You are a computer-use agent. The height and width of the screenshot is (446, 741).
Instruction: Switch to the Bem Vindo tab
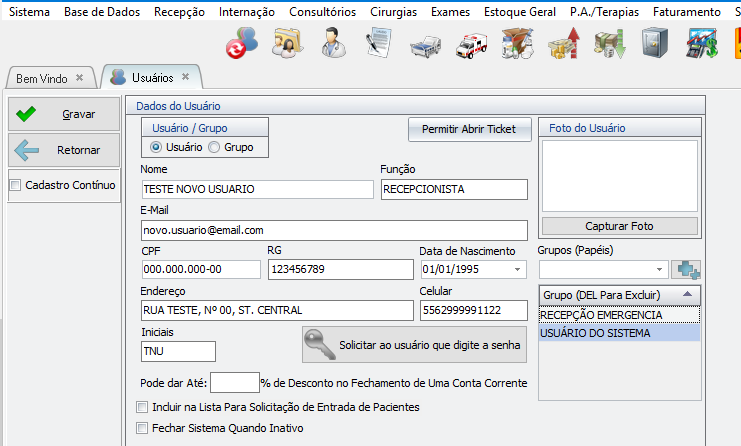coord(40,78)
